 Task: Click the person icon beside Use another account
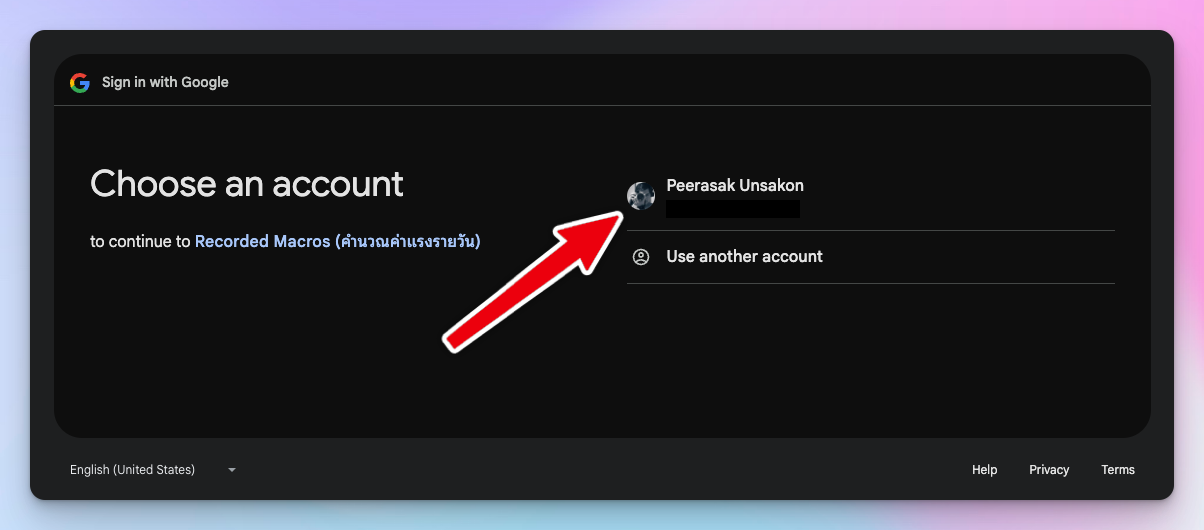pos(641,257)
